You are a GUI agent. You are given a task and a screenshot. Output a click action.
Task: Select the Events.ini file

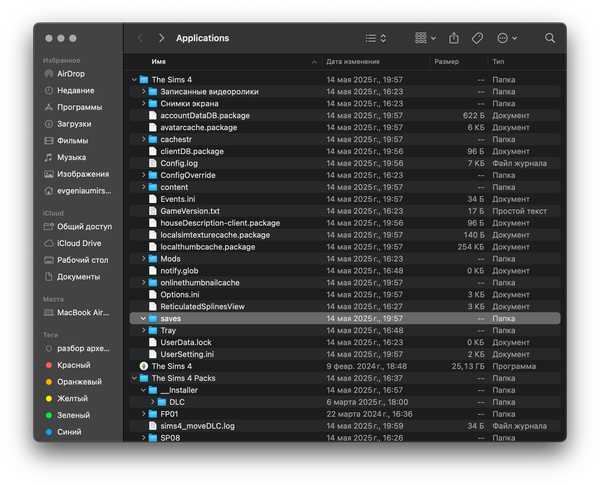coord(345,199)
